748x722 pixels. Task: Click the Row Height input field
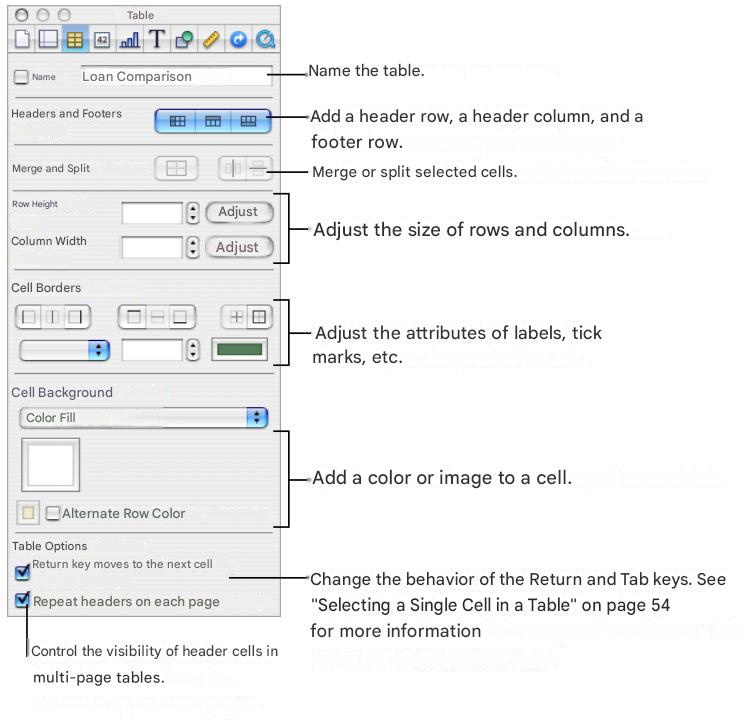tap(152, 213)
